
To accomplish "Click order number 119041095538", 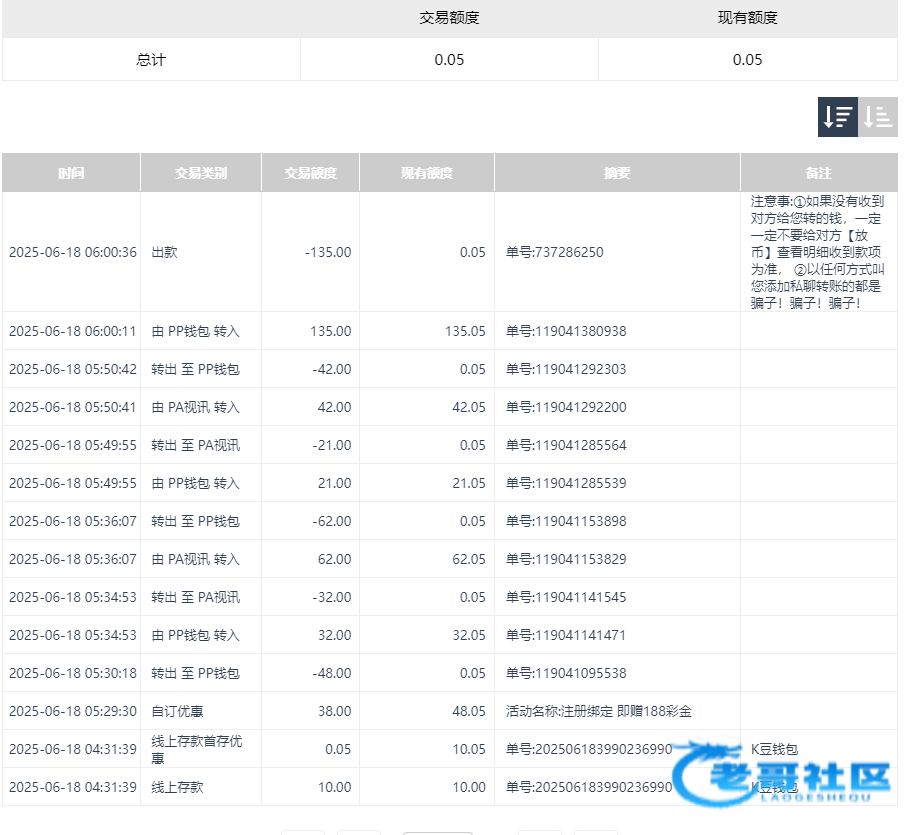I will click(566, 673).
